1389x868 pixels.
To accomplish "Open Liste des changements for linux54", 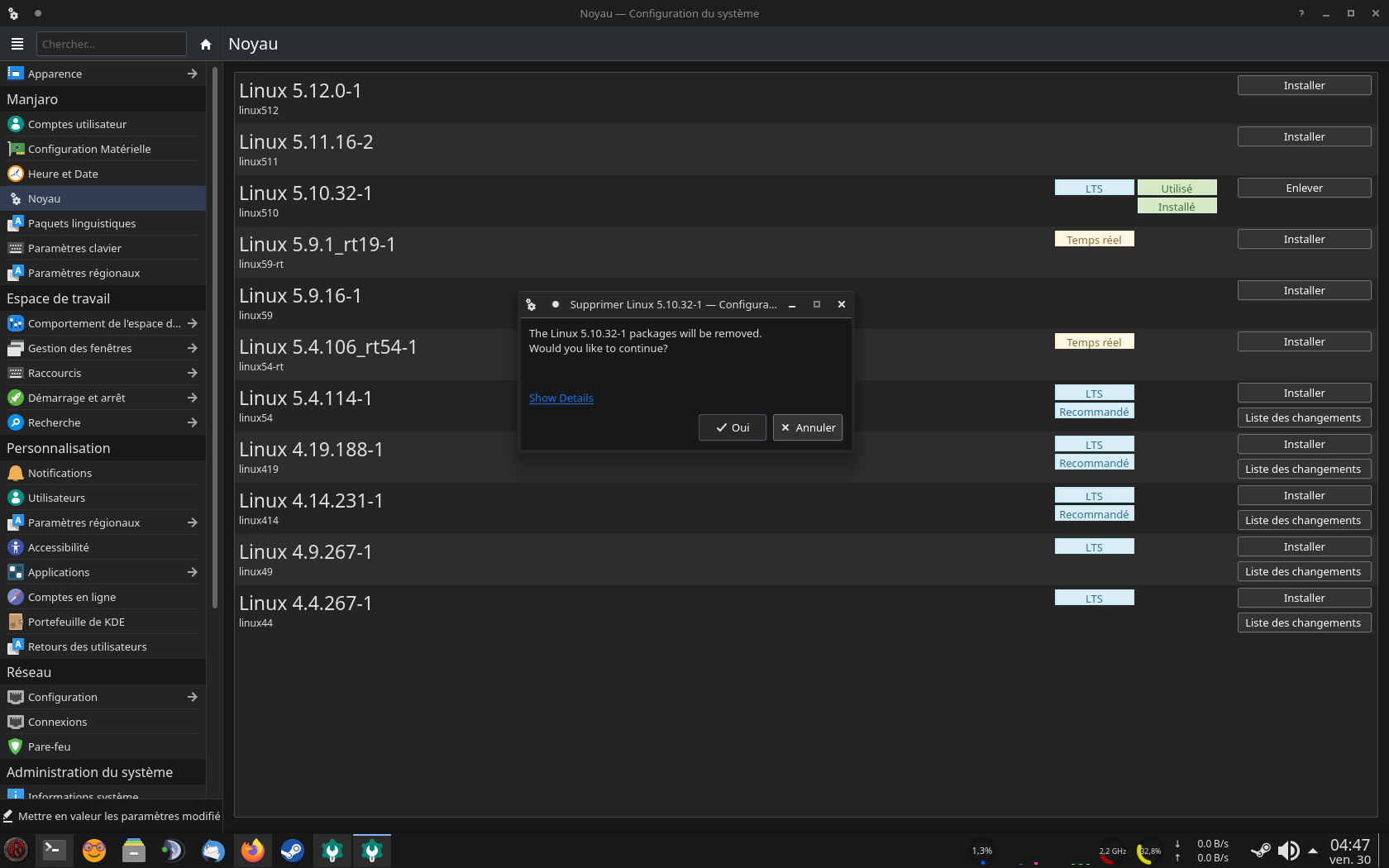I will click(x=1304, y=417).
